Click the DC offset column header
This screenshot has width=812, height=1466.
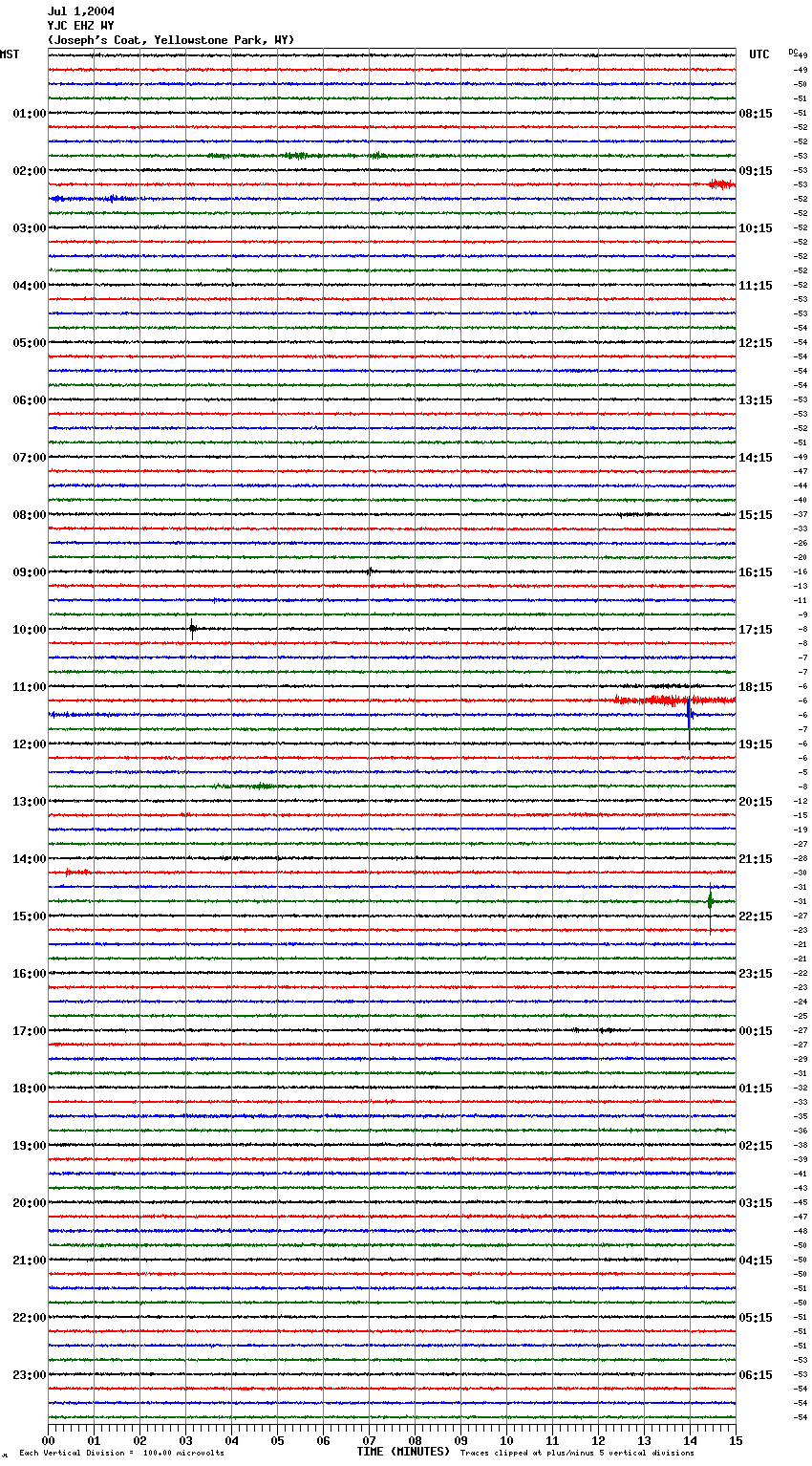pyautogui.click(x=793, y=52)
